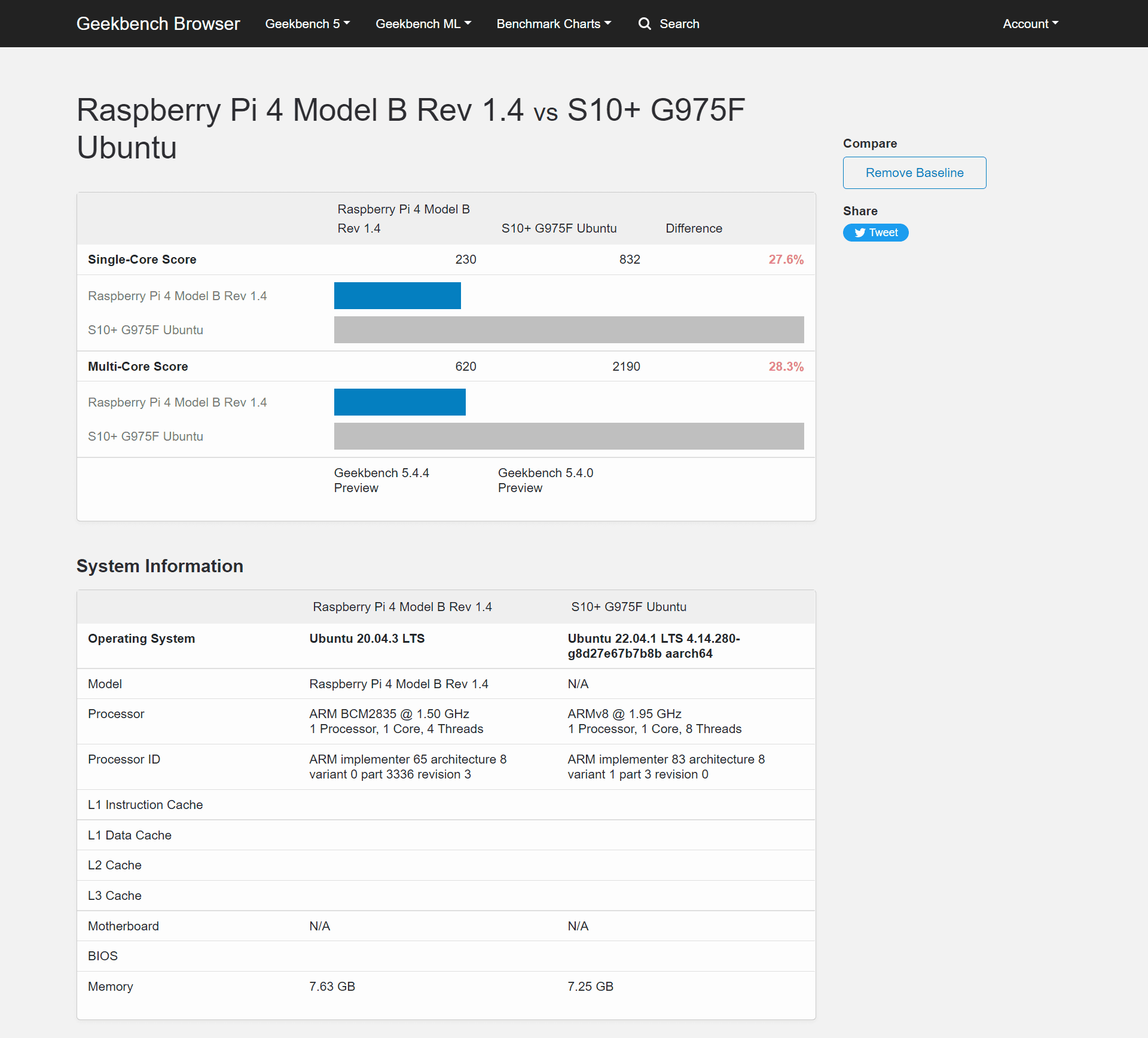Click the Operating System row label
Viewport: 1148px width, 1038px height.
tap(141, 639)
